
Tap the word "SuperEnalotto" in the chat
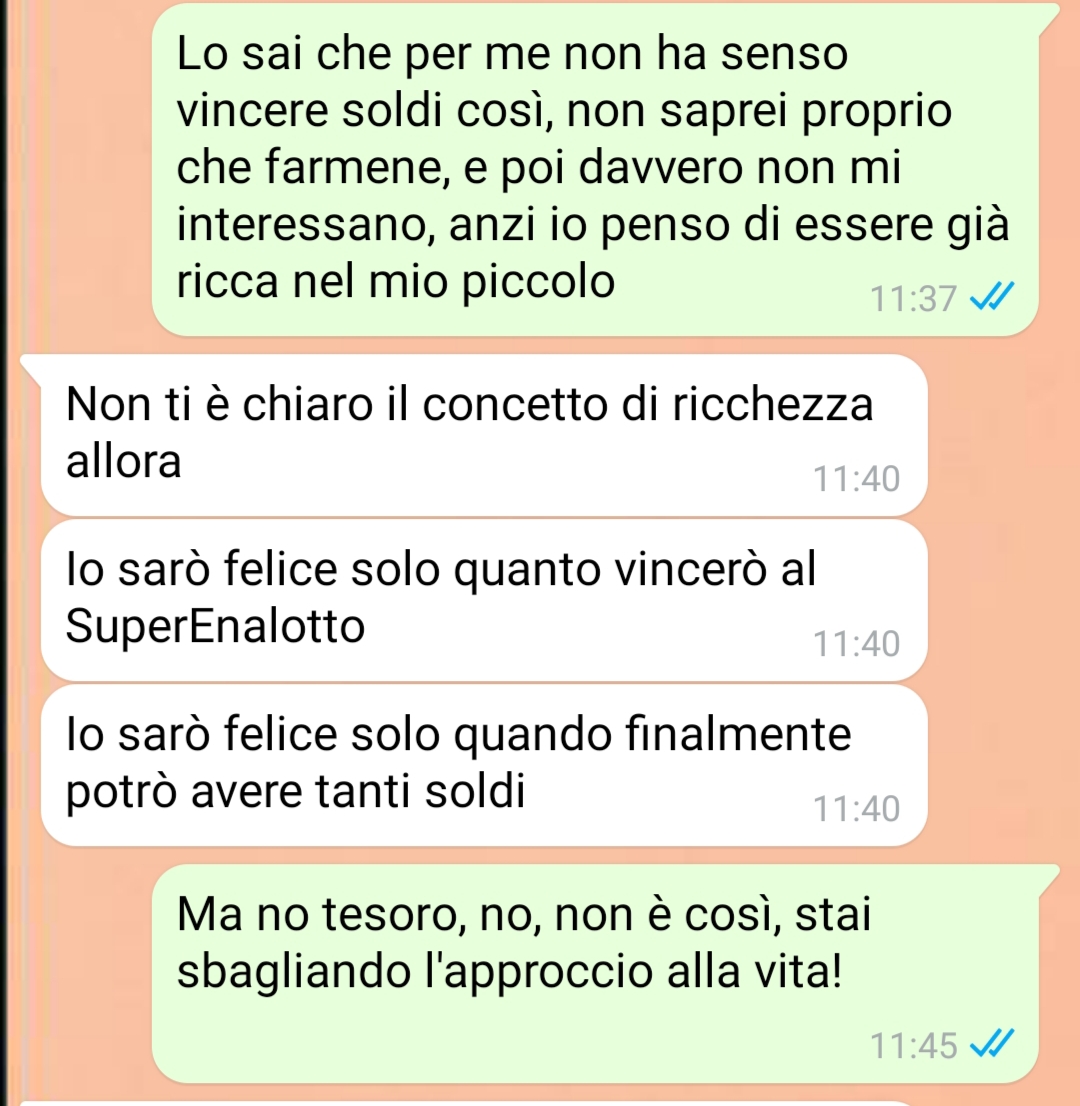215,626
